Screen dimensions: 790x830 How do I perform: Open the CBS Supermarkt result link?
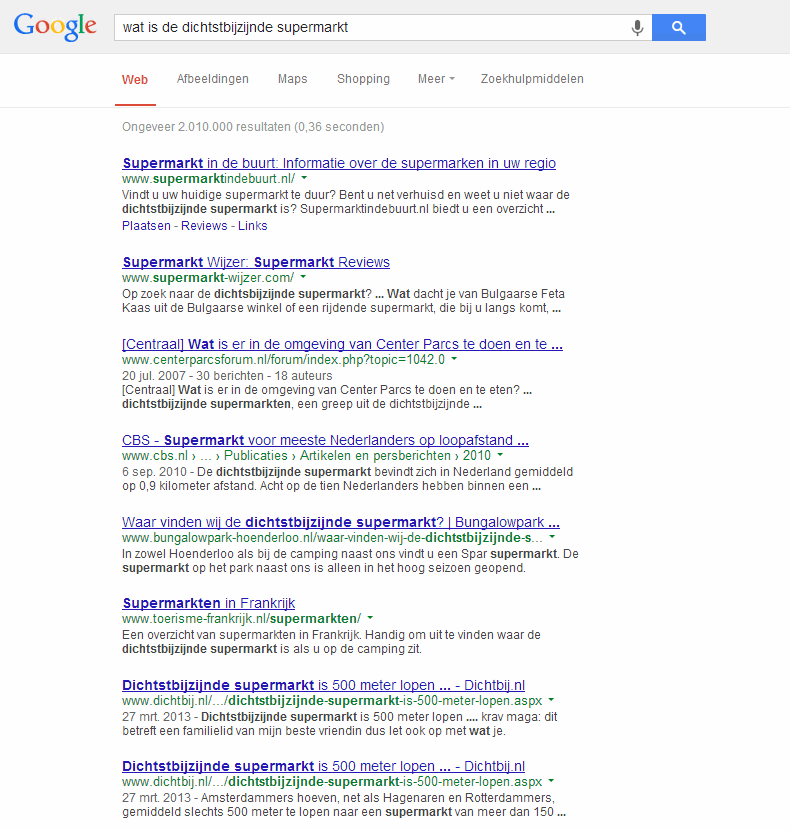point(325,440)
